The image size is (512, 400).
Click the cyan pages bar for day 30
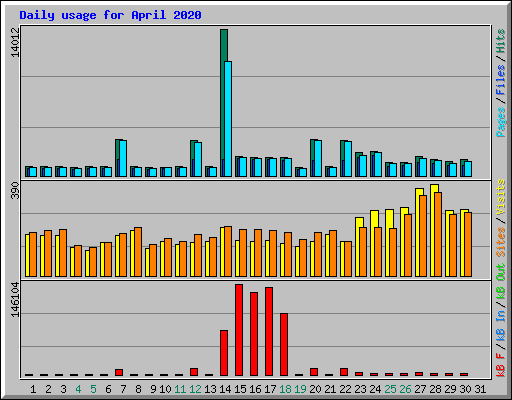(x=468, y=169)
